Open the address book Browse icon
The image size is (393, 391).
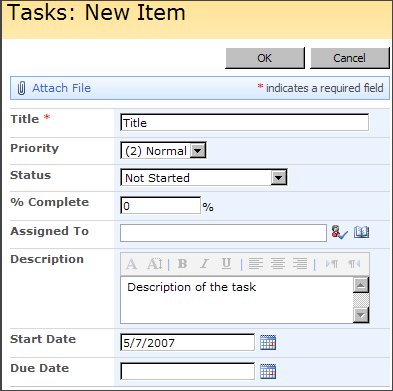point(361,232)
